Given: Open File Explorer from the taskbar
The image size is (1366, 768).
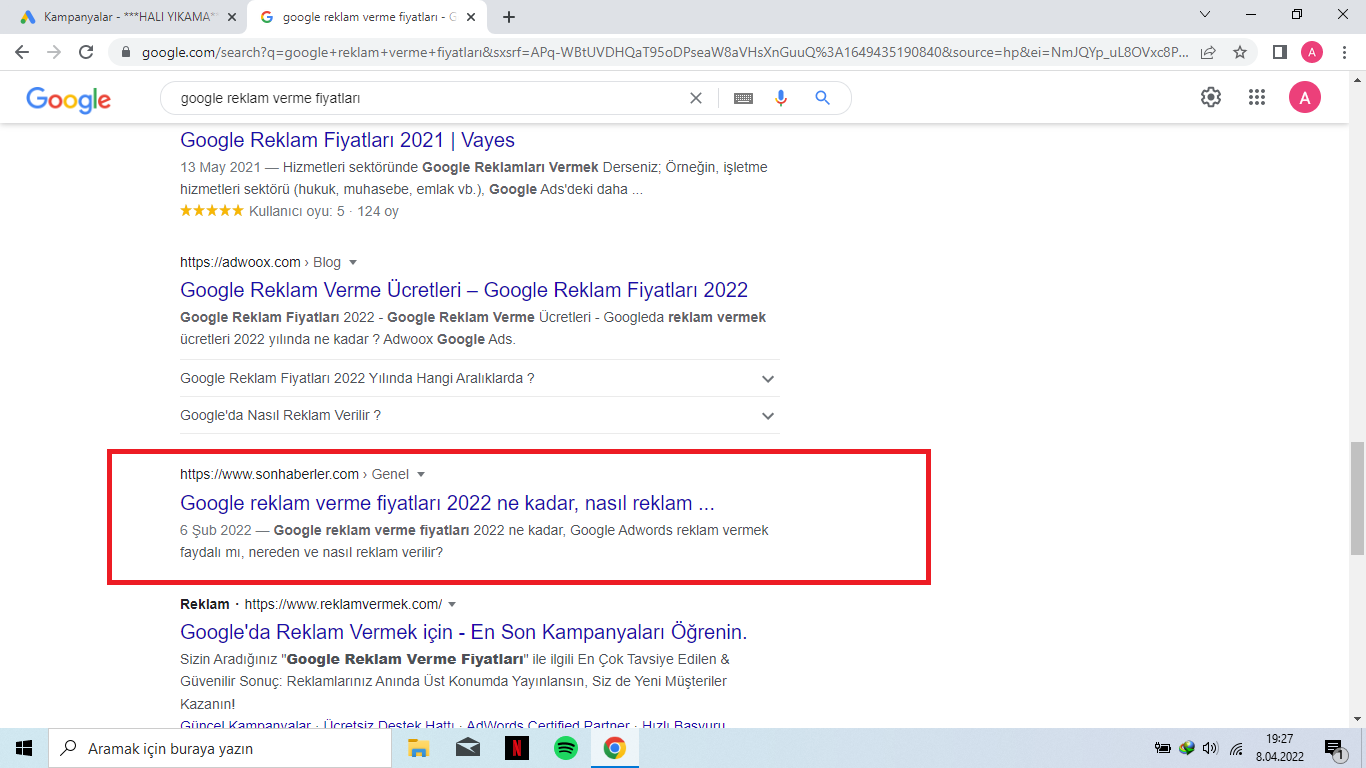Looking at the screenshot, I should tap(418, 748).
